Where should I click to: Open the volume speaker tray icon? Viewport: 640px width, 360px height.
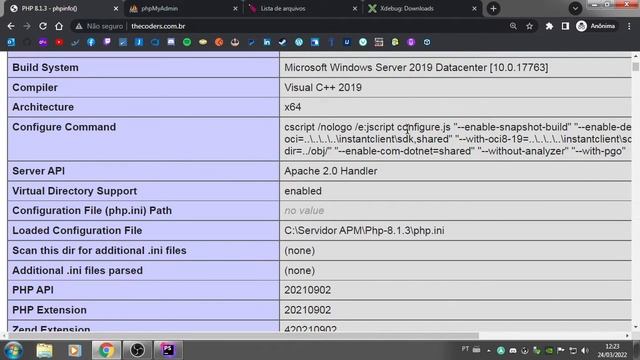click(x=585, y=350)
